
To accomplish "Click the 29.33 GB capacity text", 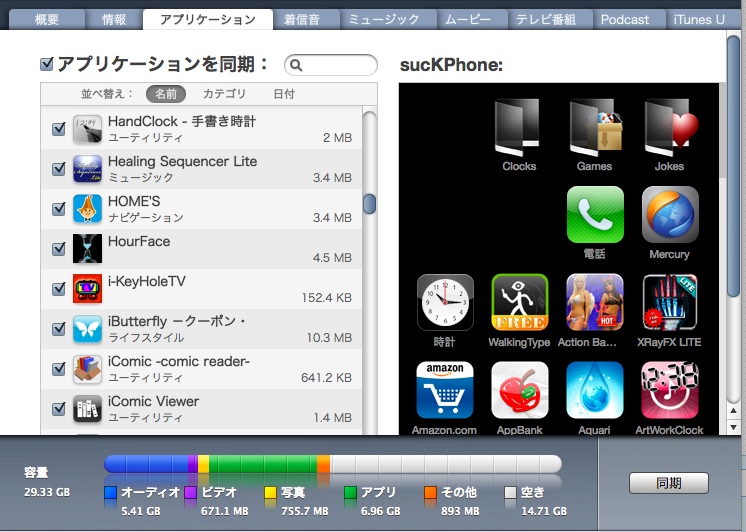I will (47, 492).
